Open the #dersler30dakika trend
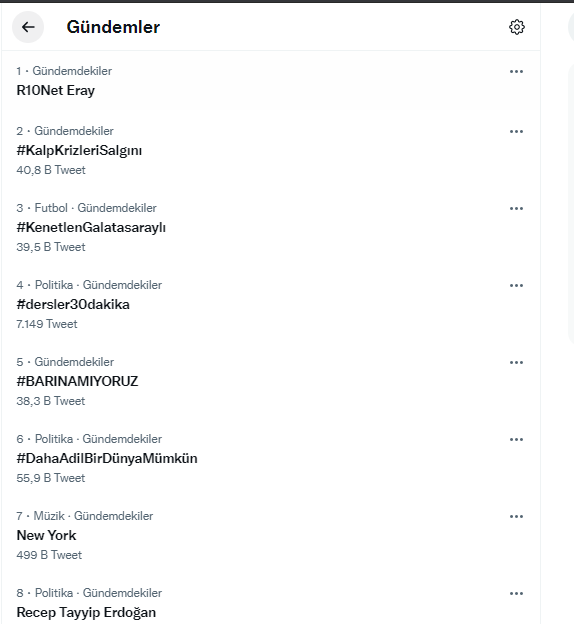Screen dimensions: 574x624 coord(271,304)
